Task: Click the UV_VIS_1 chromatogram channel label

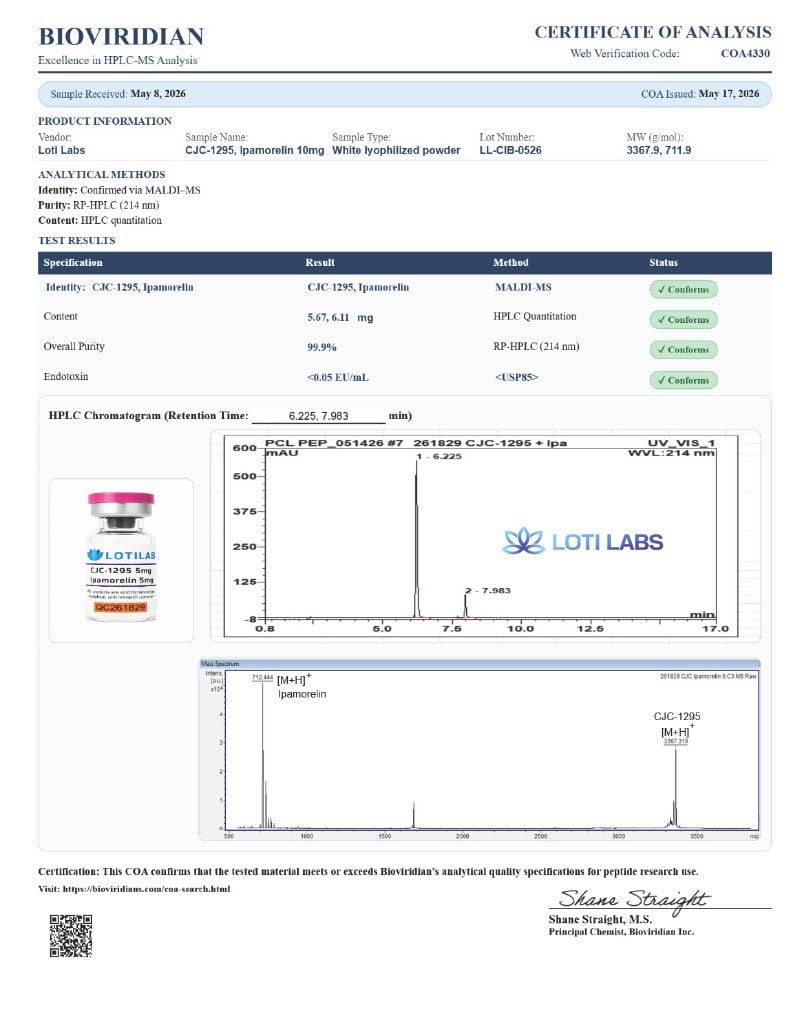Action: (x=681, y=443)
